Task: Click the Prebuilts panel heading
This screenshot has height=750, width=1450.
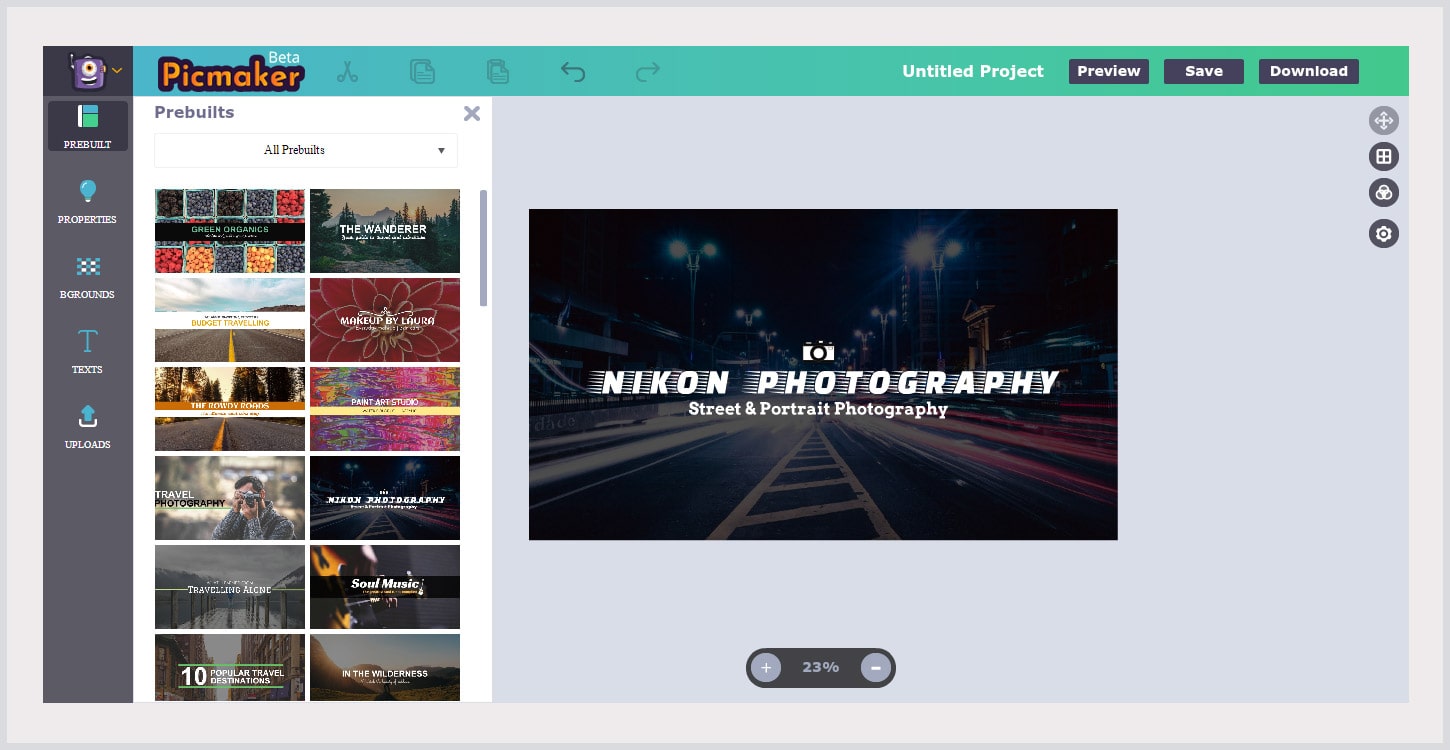Action: tap(194, 112)
